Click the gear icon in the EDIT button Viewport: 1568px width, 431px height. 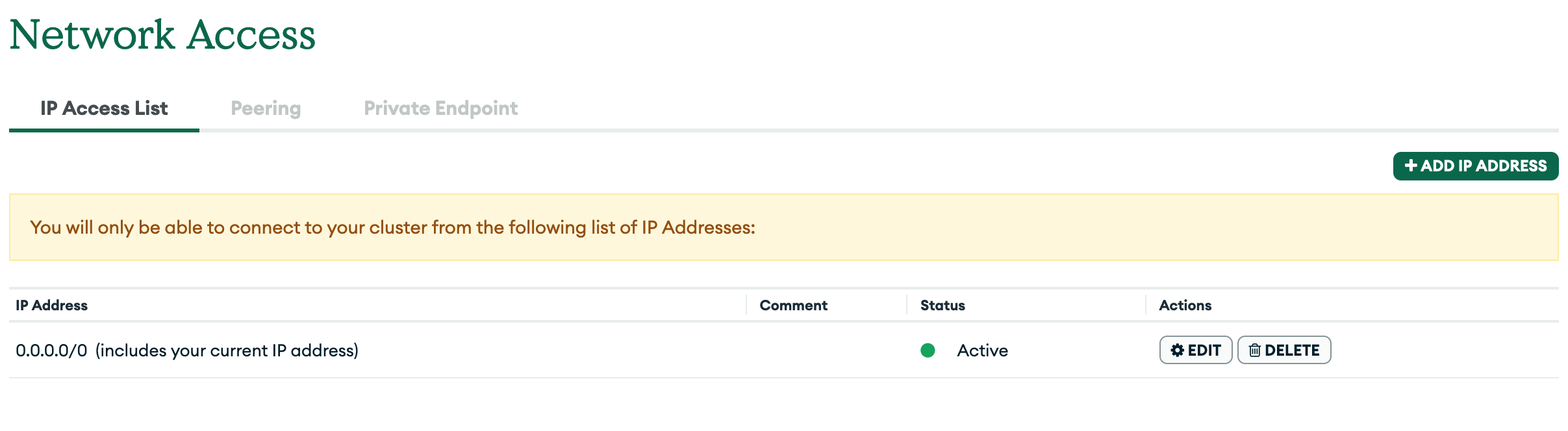[x=1177, y=351]
